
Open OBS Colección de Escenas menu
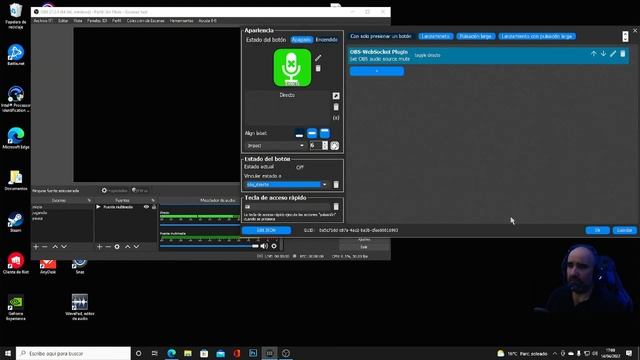(145, 21)
